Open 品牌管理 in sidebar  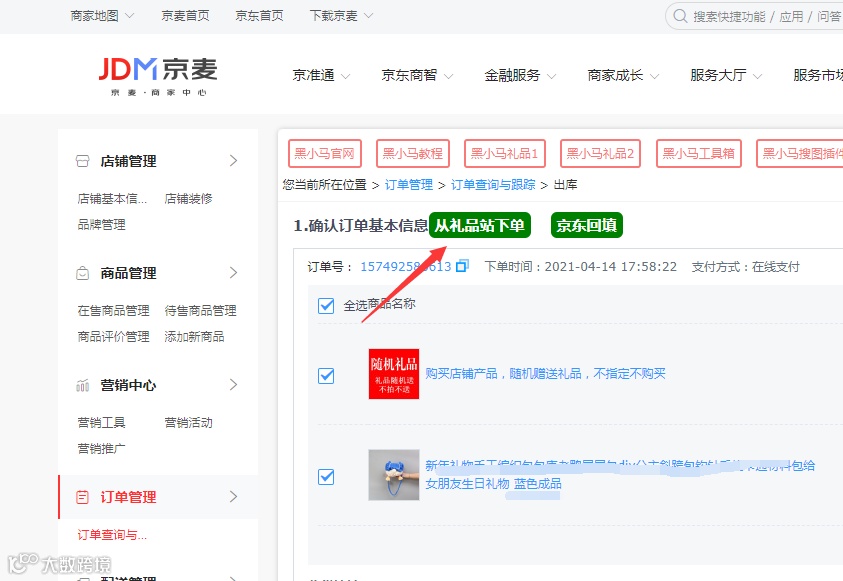click(x=102, y=225)
